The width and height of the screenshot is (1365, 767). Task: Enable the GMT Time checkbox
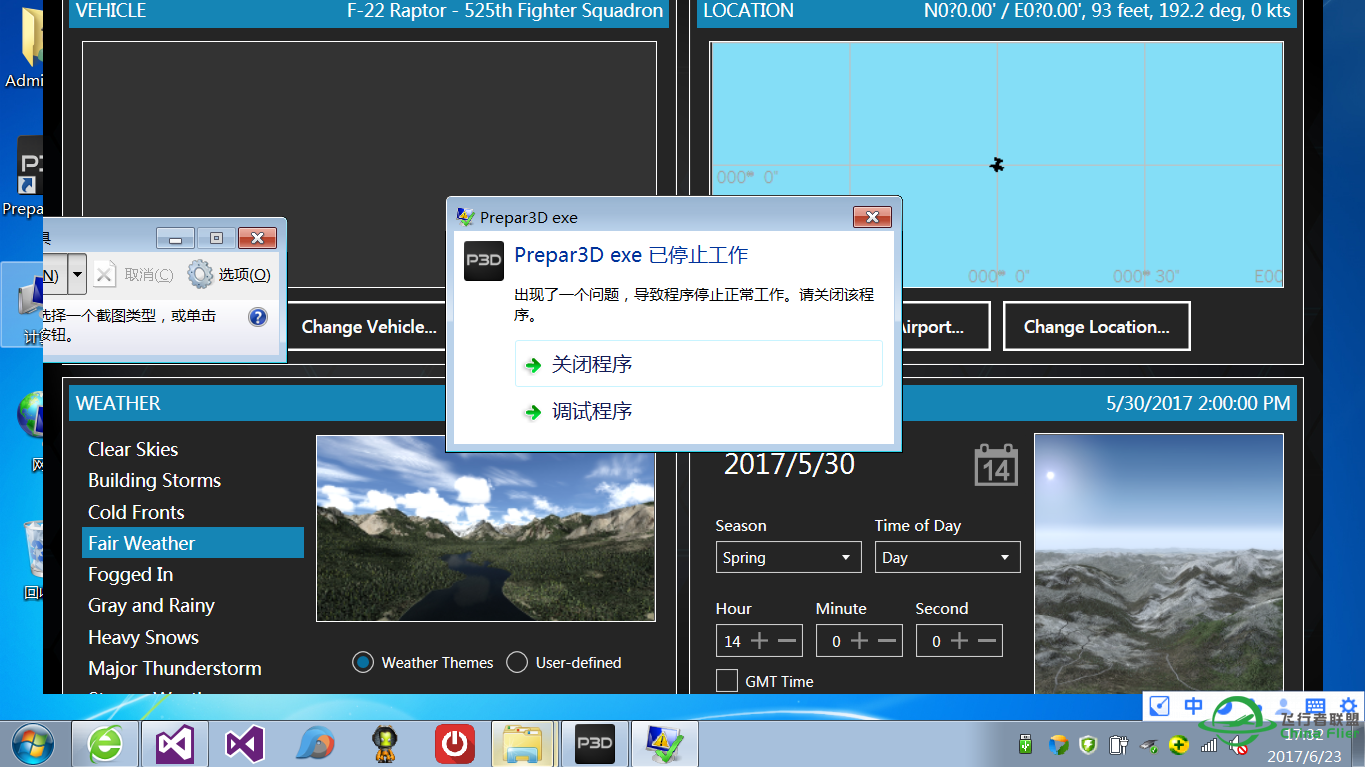coord(727,681)
